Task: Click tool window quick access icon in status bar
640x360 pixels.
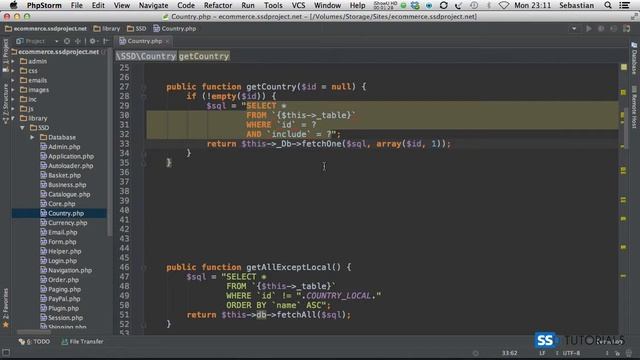Action: [6, 353]
